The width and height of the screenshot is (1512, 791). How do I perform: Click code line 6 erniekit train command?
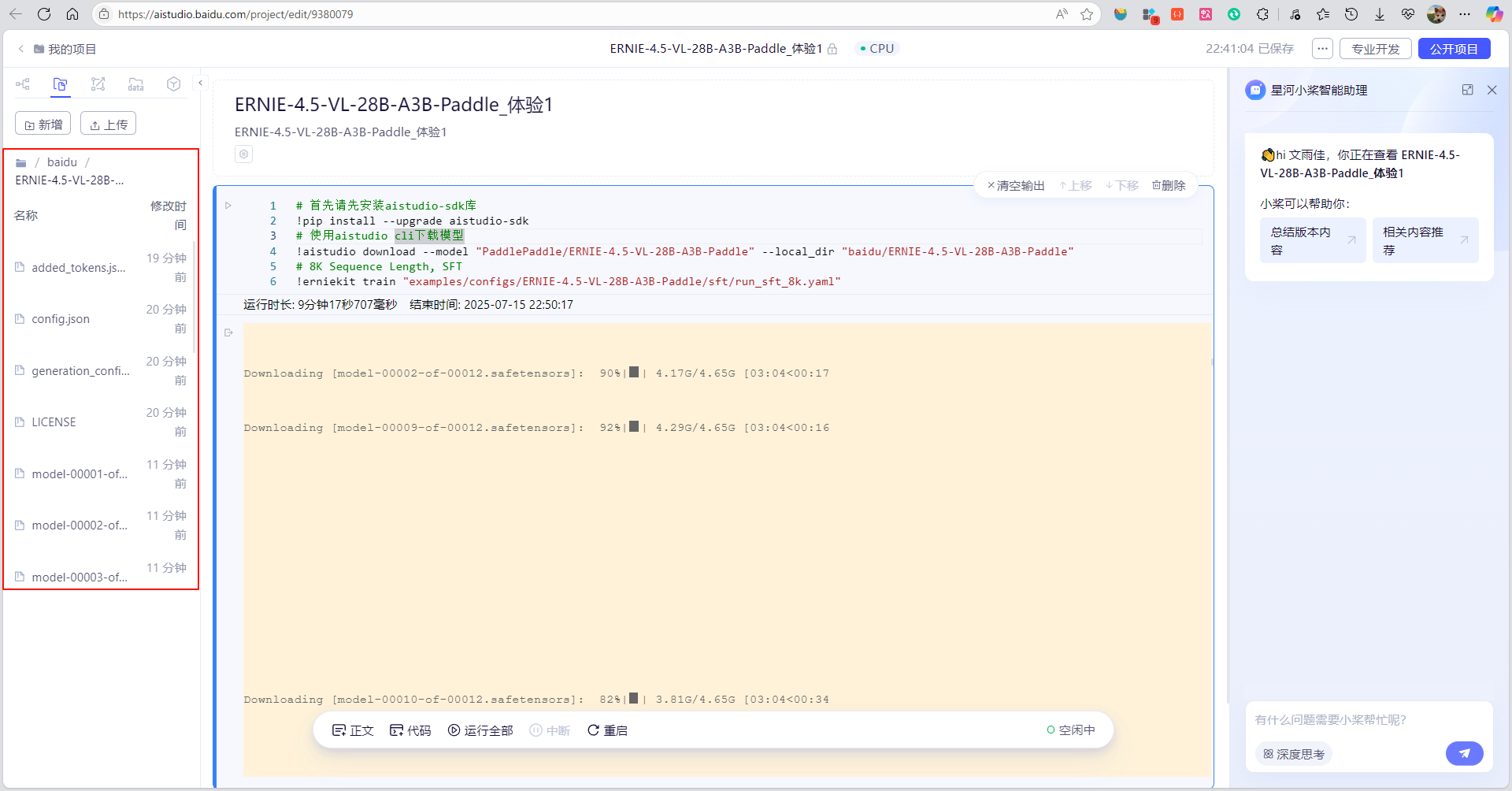(x=569, y=281)
